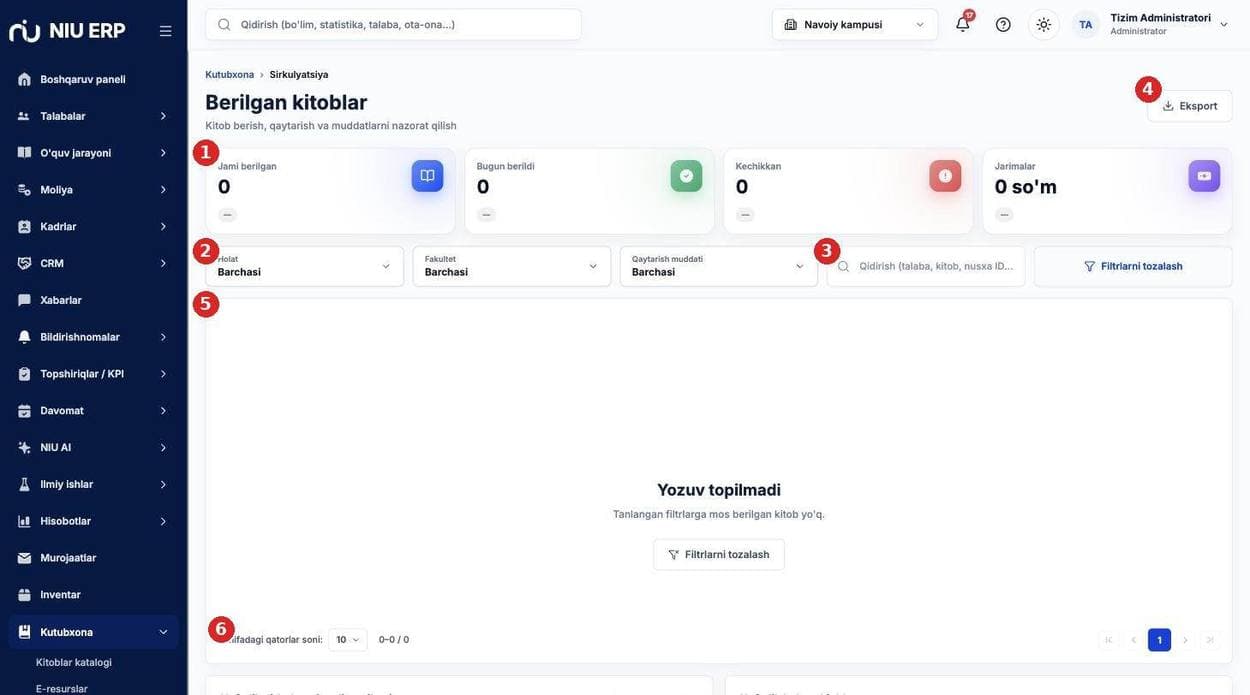Screen dimensions: 1250x695
Task: Click Filtrlarni tozalash in the filter bar
Action: [x=1133, y=266]
